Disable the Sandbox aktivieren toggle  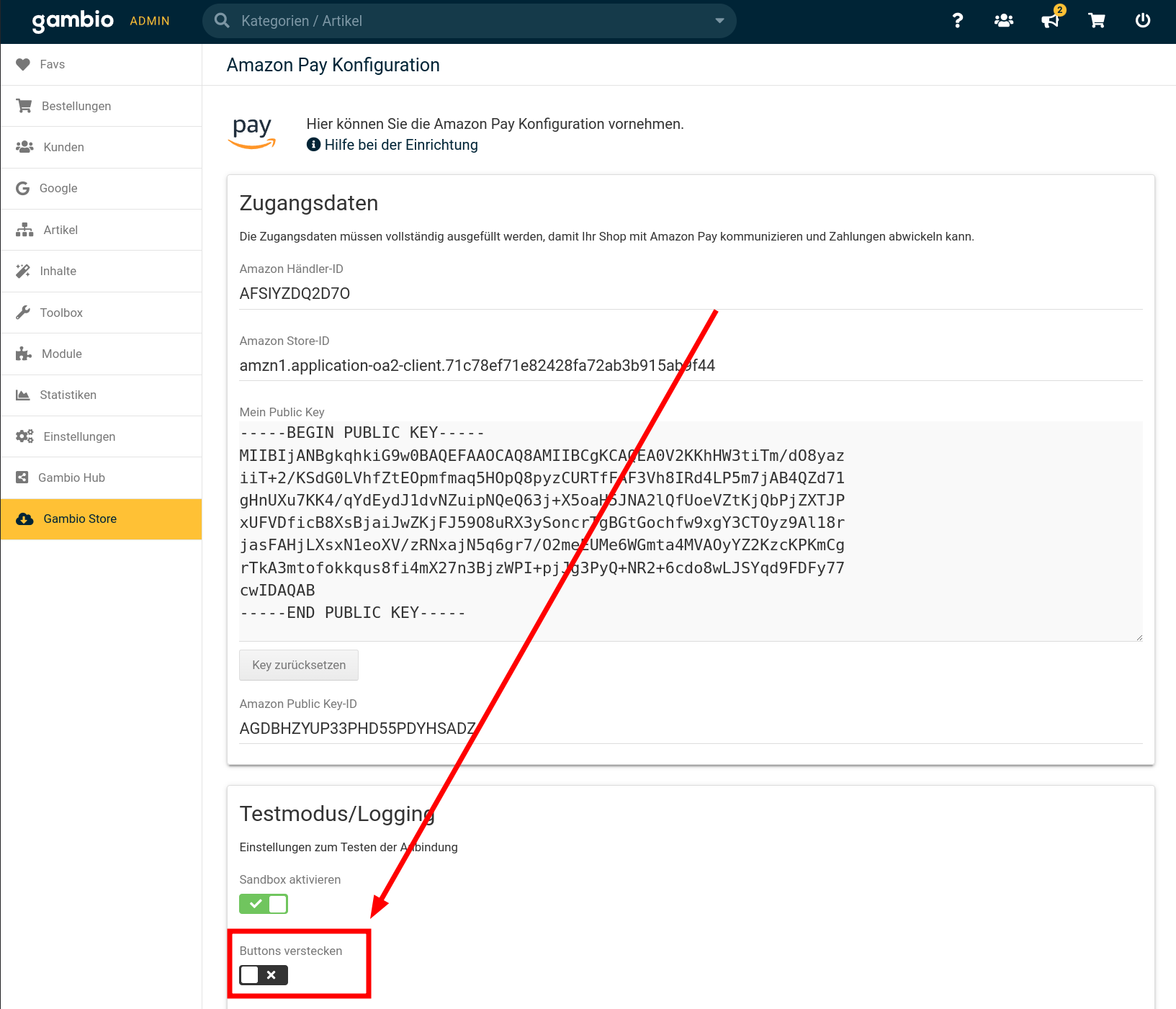click(x=264, y=904)
